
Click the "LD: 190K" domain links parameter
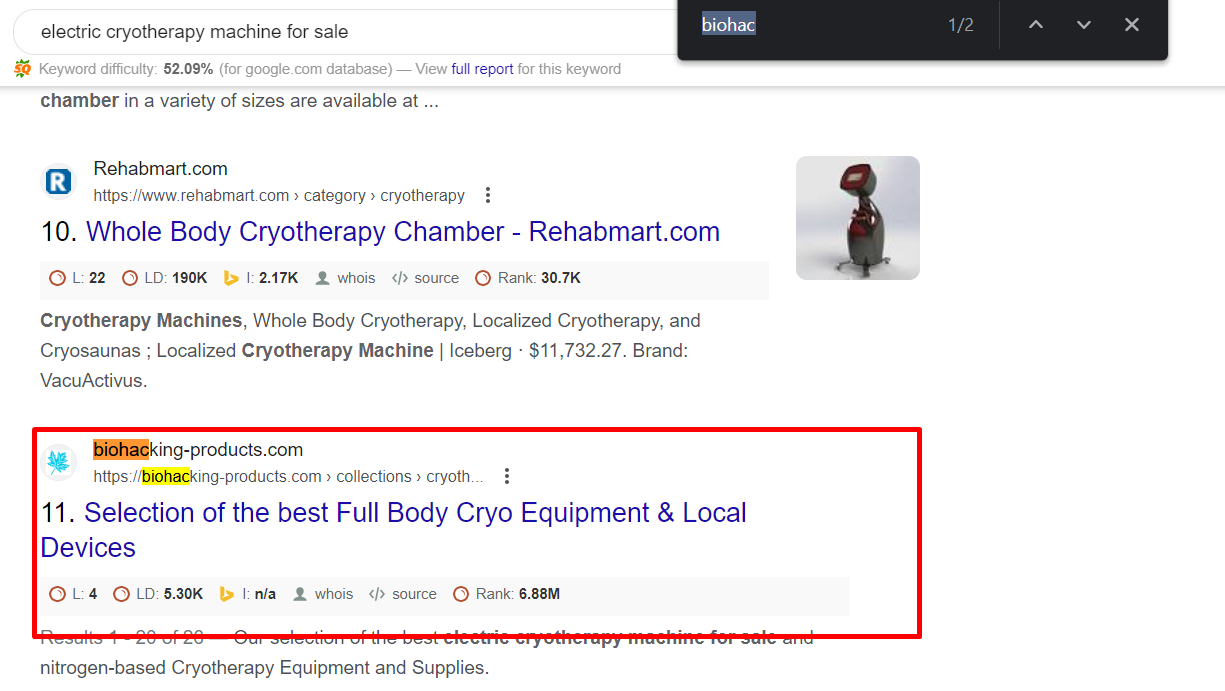pyautogui.click(x=165, y=278)
